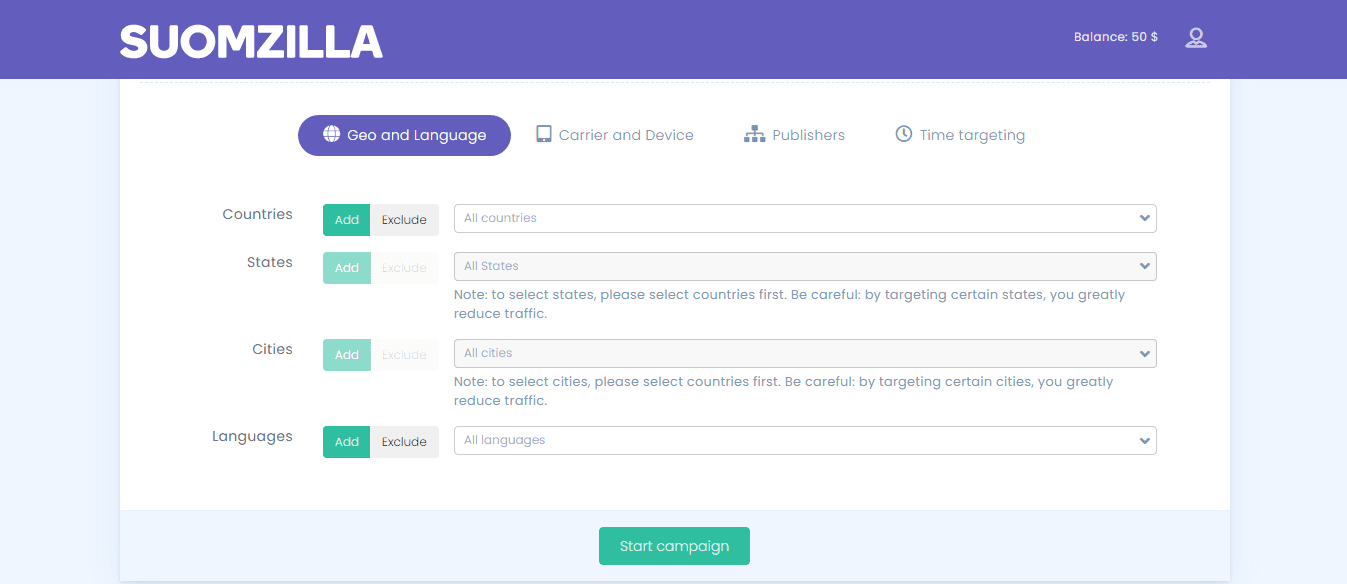
Task: Switch Languages to Exclude mode
Action: [404, 442]
